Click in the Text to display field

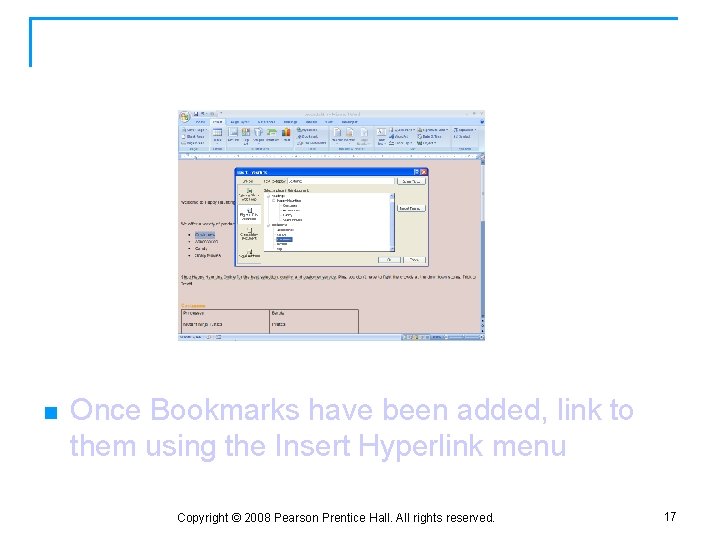pyautogui.click(x=341, y=181)
